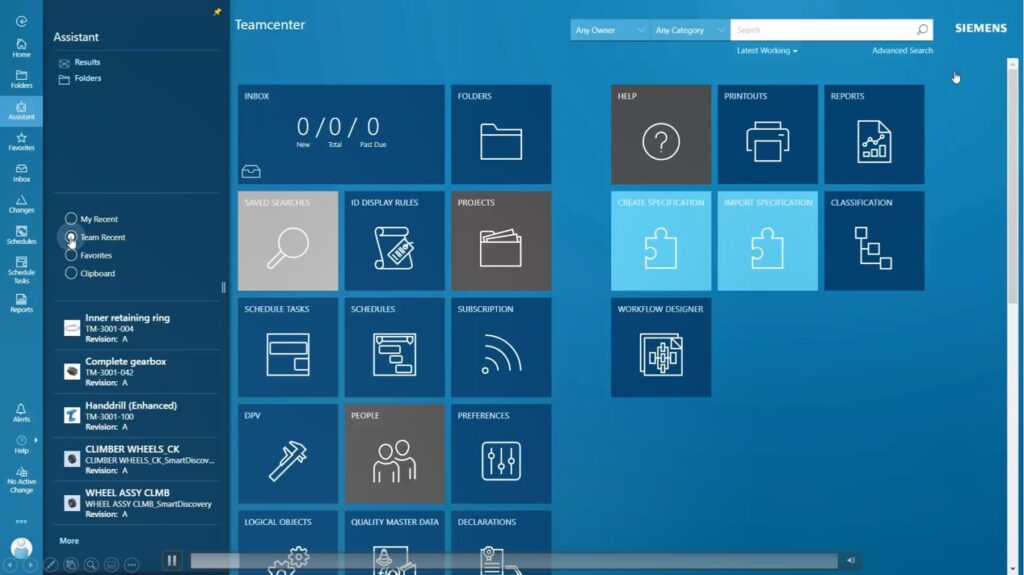Open the Schedule Tasks tile

tap(288, 347)
